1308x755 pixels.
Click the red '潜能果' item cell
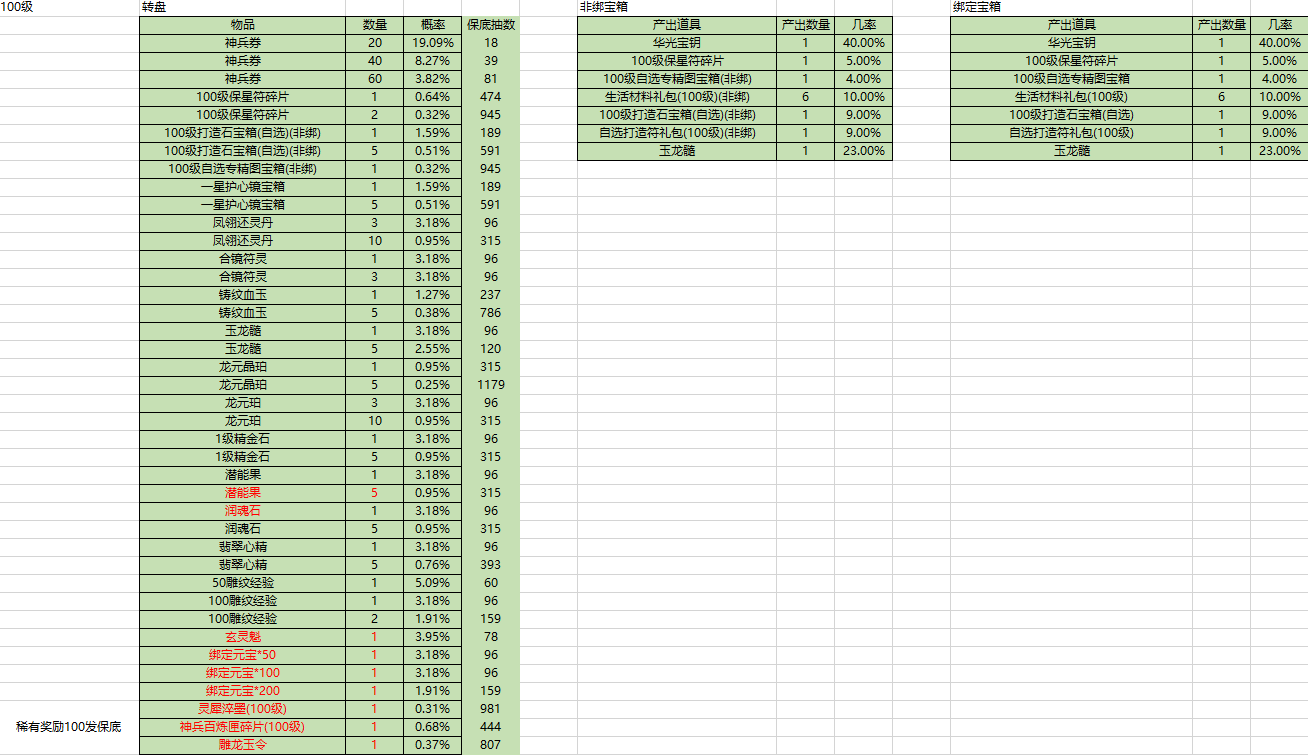tap(242, 493)
